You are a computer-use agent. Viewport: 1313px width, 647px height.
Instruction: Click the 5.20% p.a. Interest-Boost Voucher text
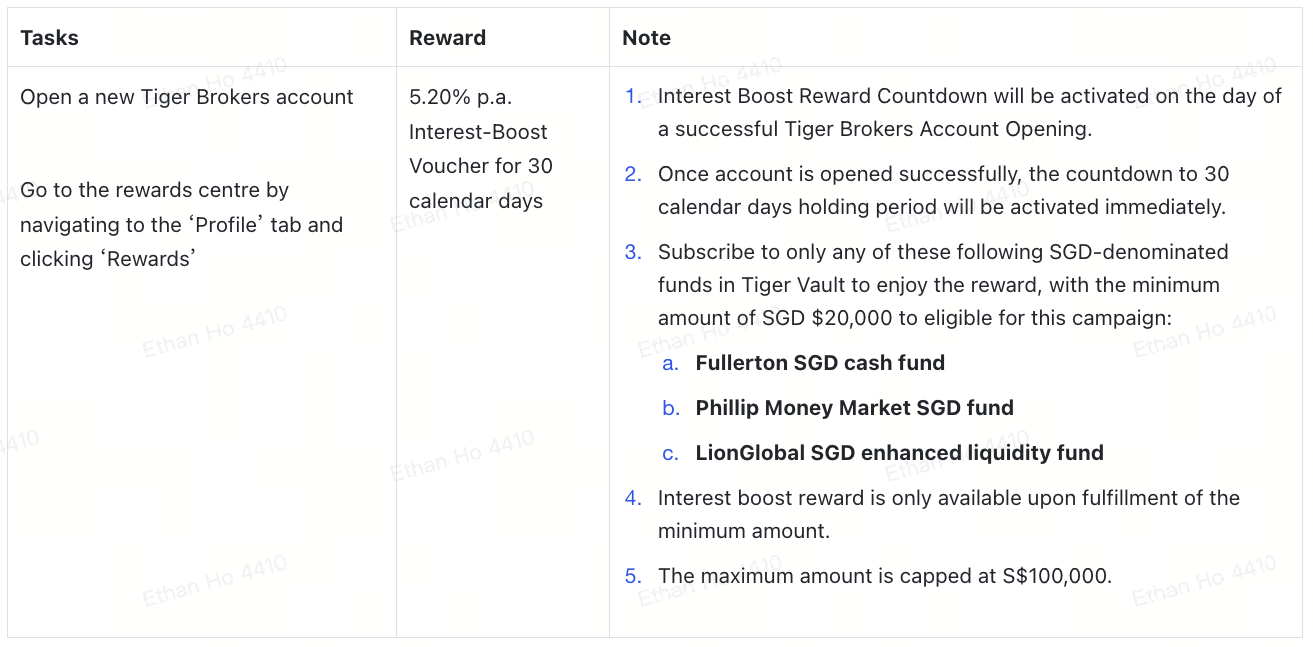pos(481,148)
